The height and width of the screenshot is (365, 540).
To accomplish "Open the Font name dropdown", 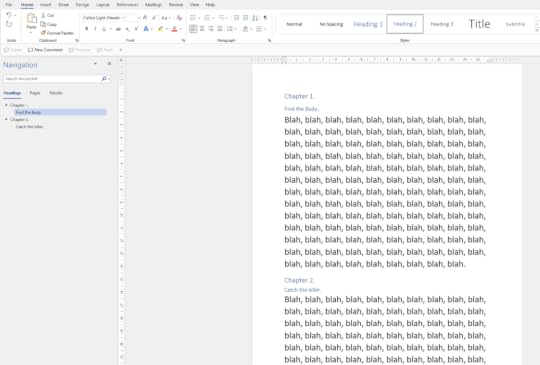I will click(123, 18).
